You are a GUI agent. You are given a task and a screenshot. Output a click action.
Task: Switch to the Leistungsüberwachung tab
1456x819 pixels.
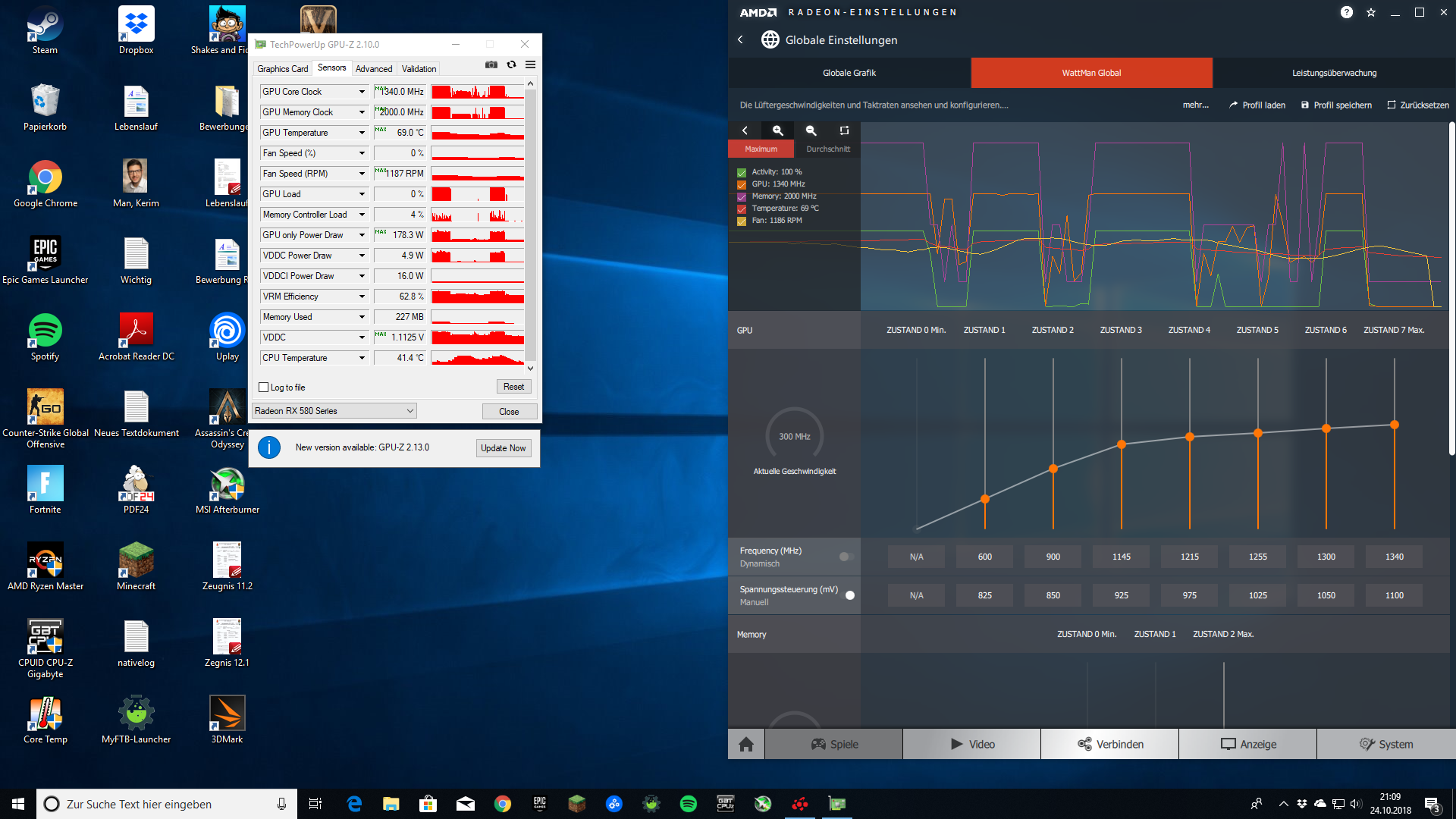(1334, 73)
